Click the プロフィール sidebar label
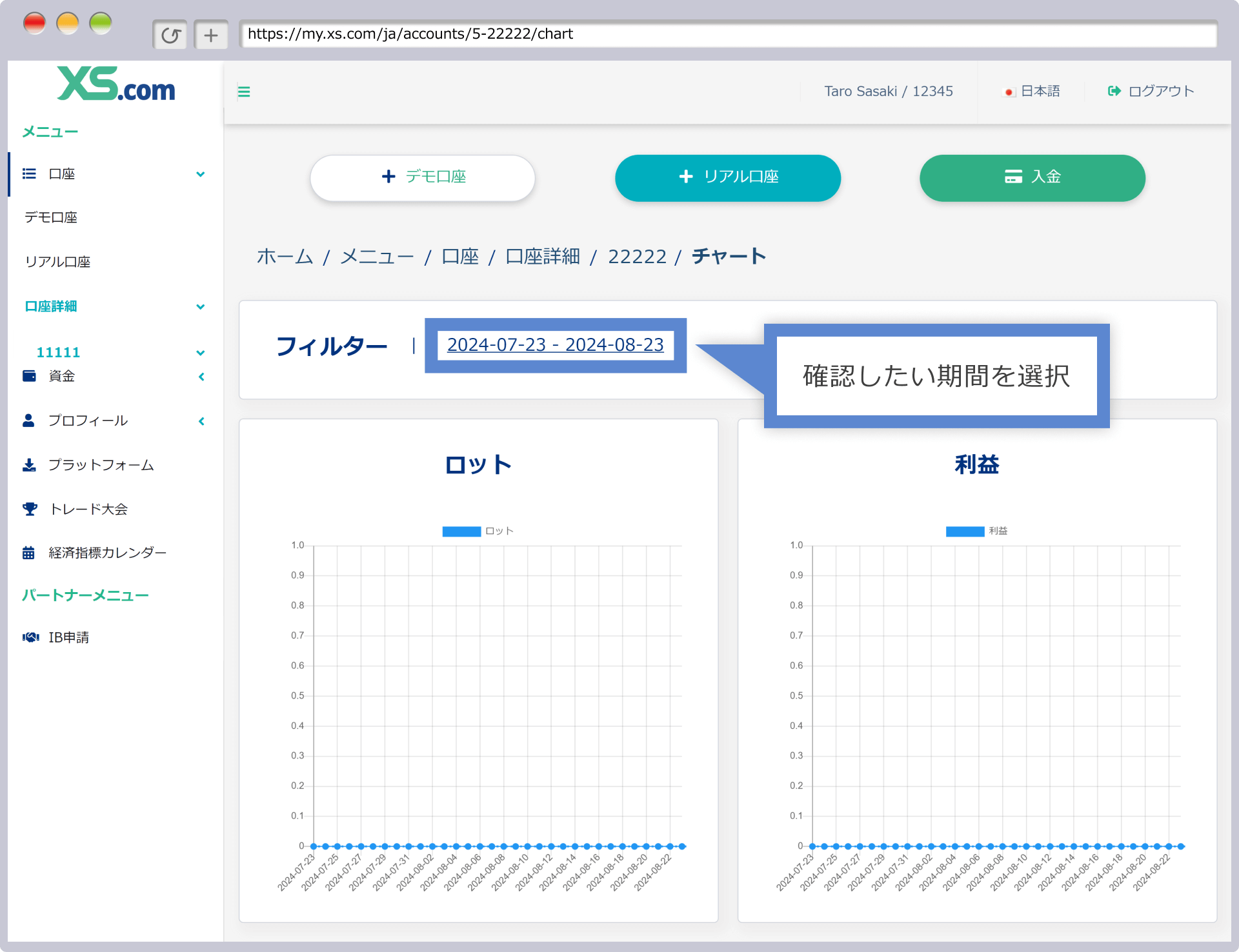Viewport: 1239px width, 952px height. pyautogui.click(x=88, y=421)
